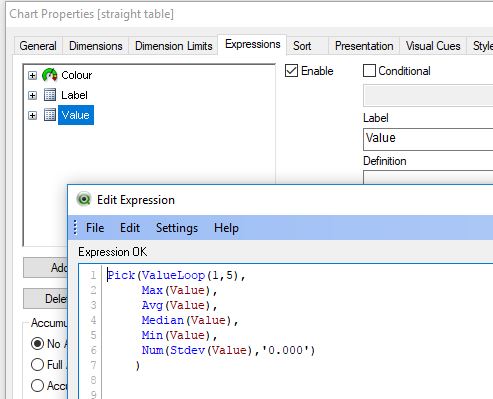Click the Label expression table icon
Viewport: 493px width, 399px height.
pyautogui.click(x=50, y=95)
